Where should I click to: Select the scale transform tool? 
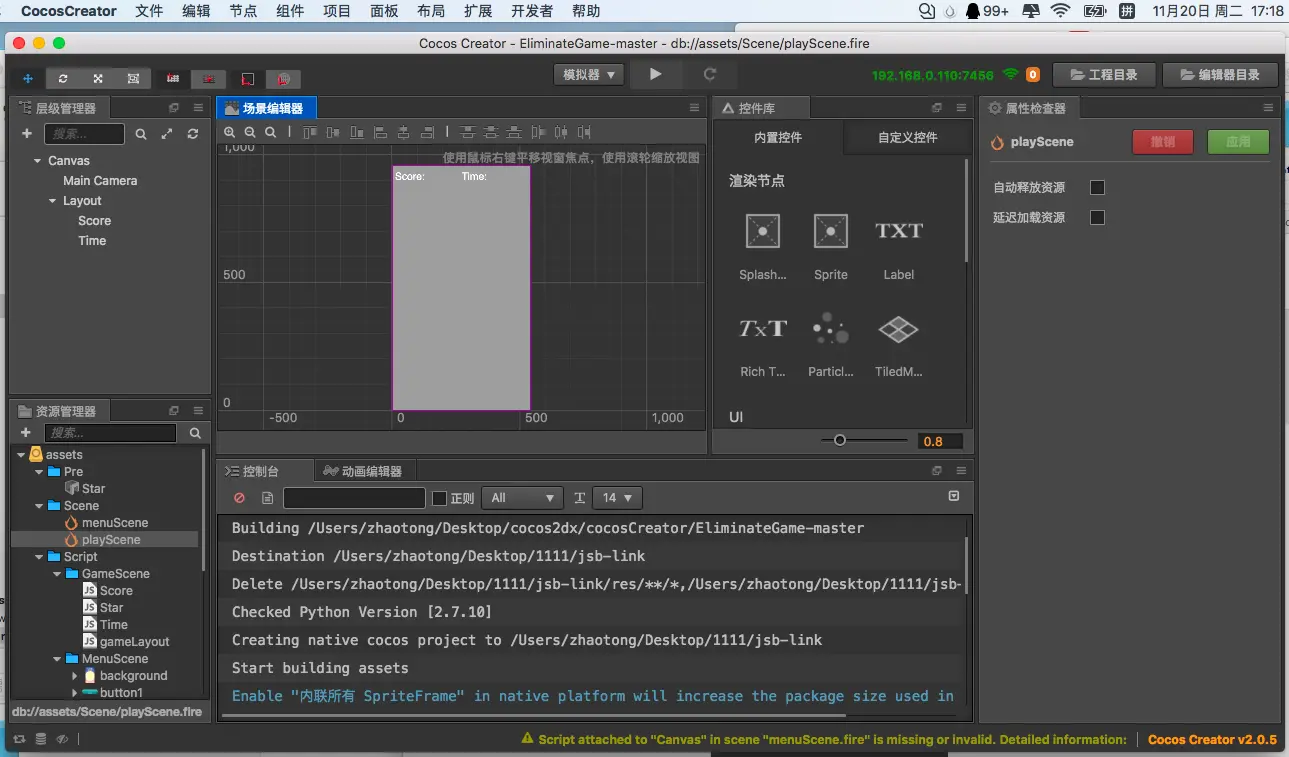click(98, 78)
